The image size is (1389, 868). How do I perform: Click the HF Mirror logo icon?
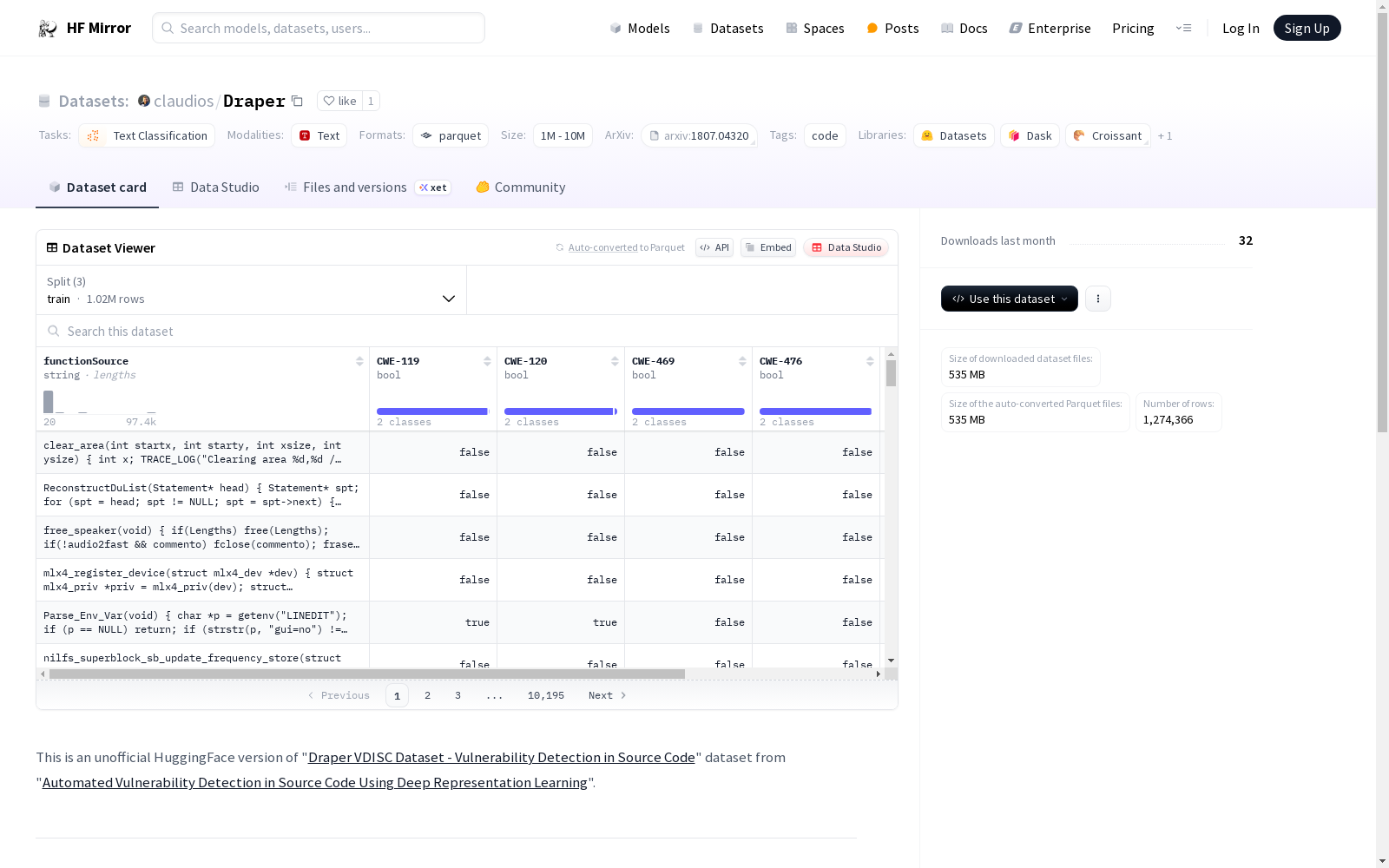(x=48, y=29)
